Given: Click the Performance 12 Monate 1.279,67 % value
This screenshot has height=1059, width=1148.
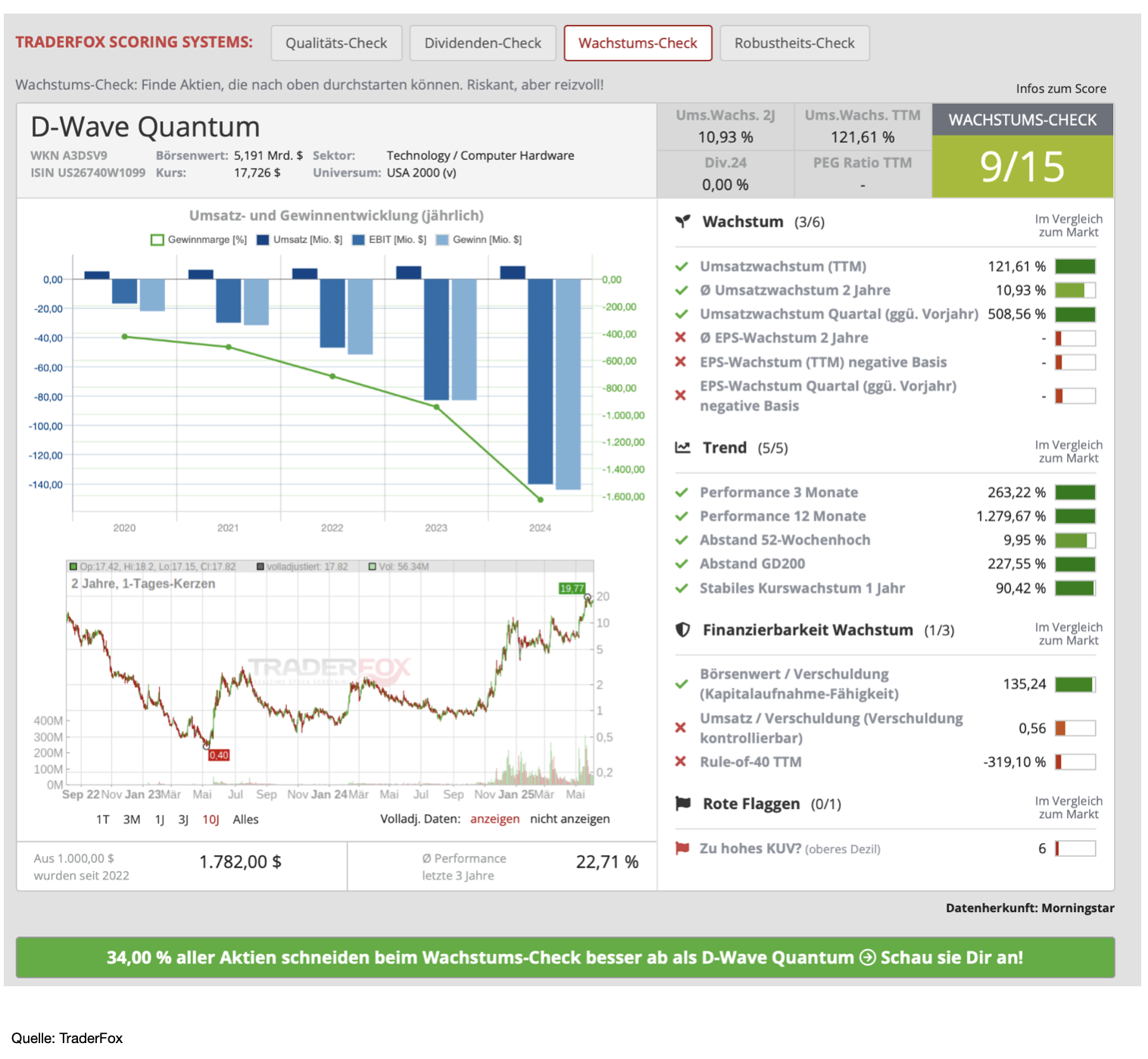Looking at the screenshot, I should [x=1011, y=516].
